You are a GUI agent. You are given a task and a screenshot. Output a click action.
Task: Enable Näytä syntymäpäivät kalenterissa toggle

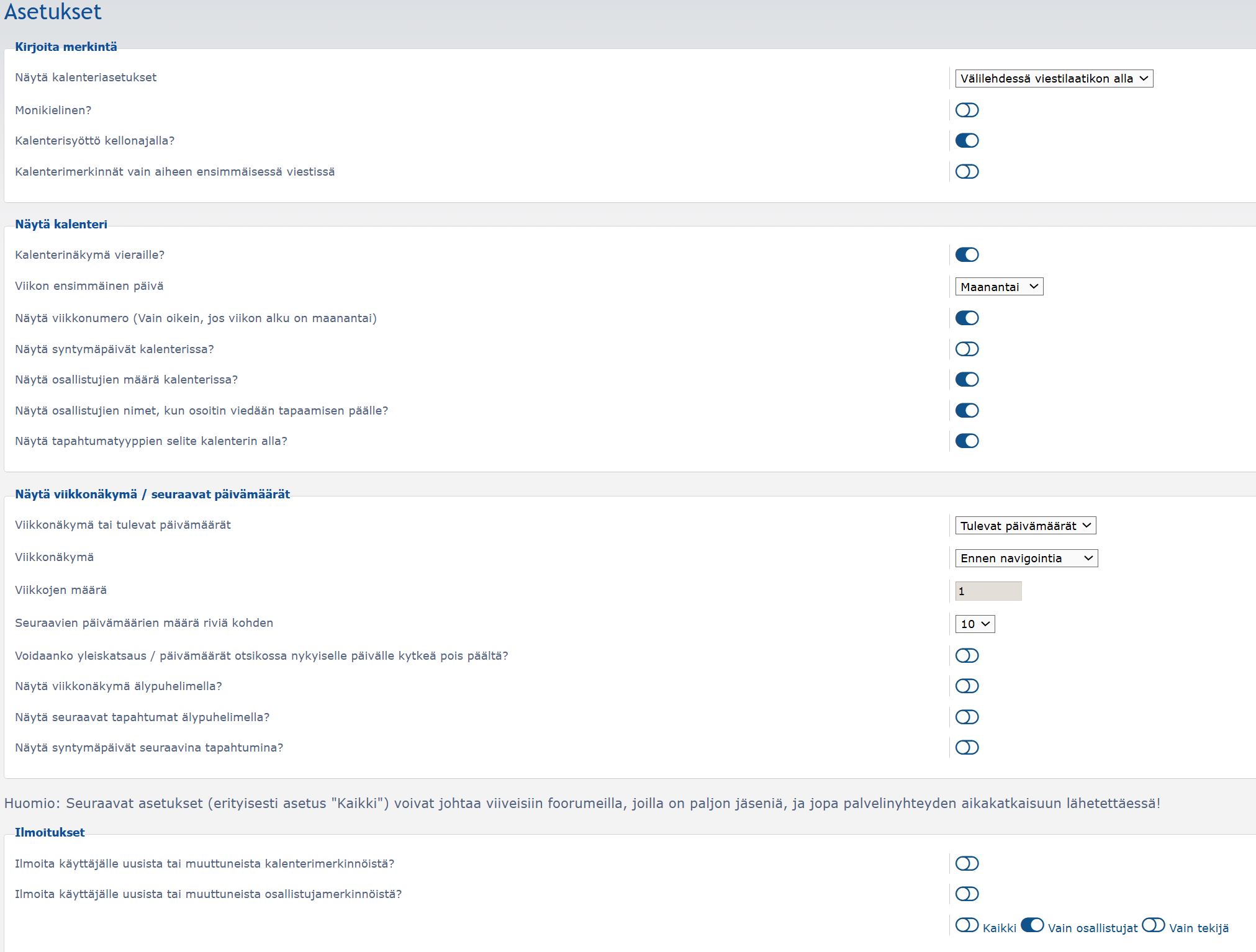click(x=967, y=349)
